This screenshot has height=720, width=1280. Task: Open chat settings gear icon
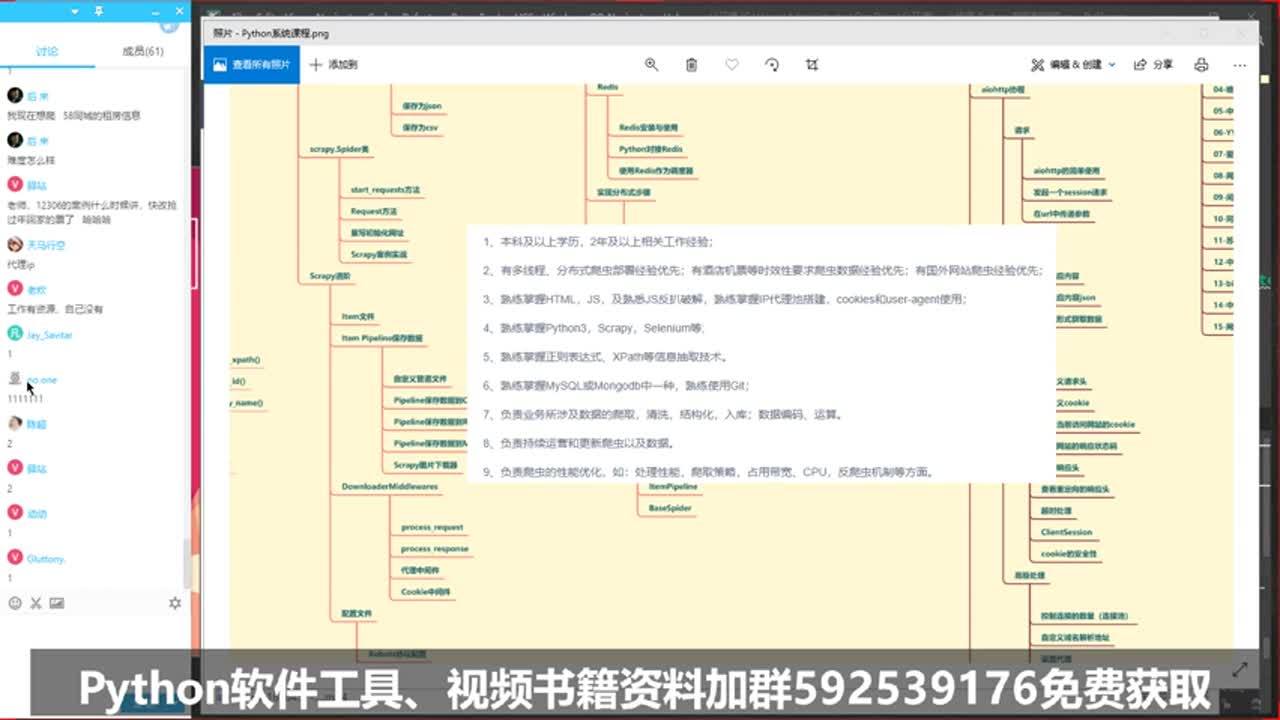pos(175,603)
